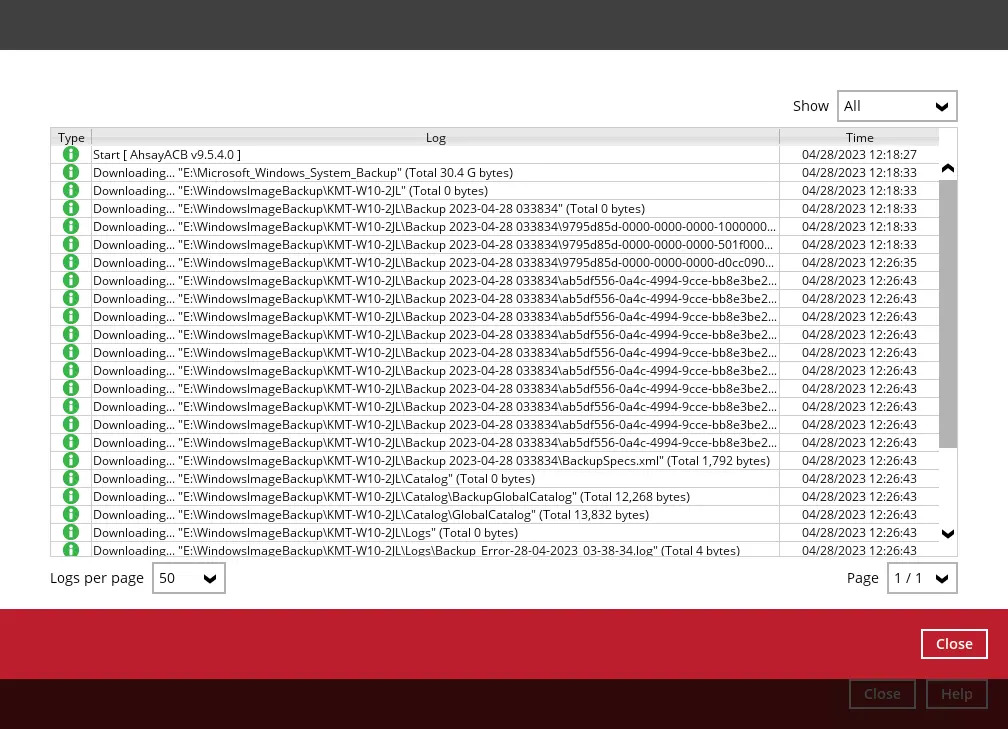Expand the Logs per page dropdown
This screenshot has width=1008, height=729.
188,578
